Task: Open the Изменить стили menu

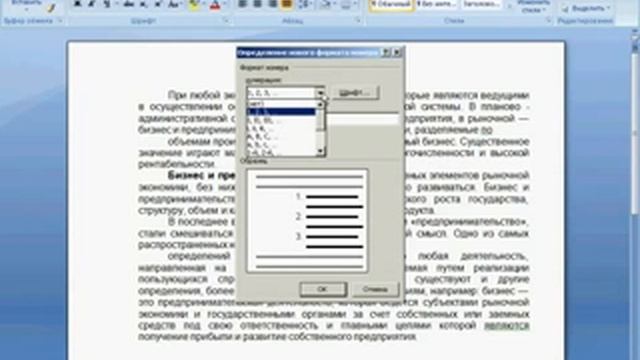Action: click(533, 7)
